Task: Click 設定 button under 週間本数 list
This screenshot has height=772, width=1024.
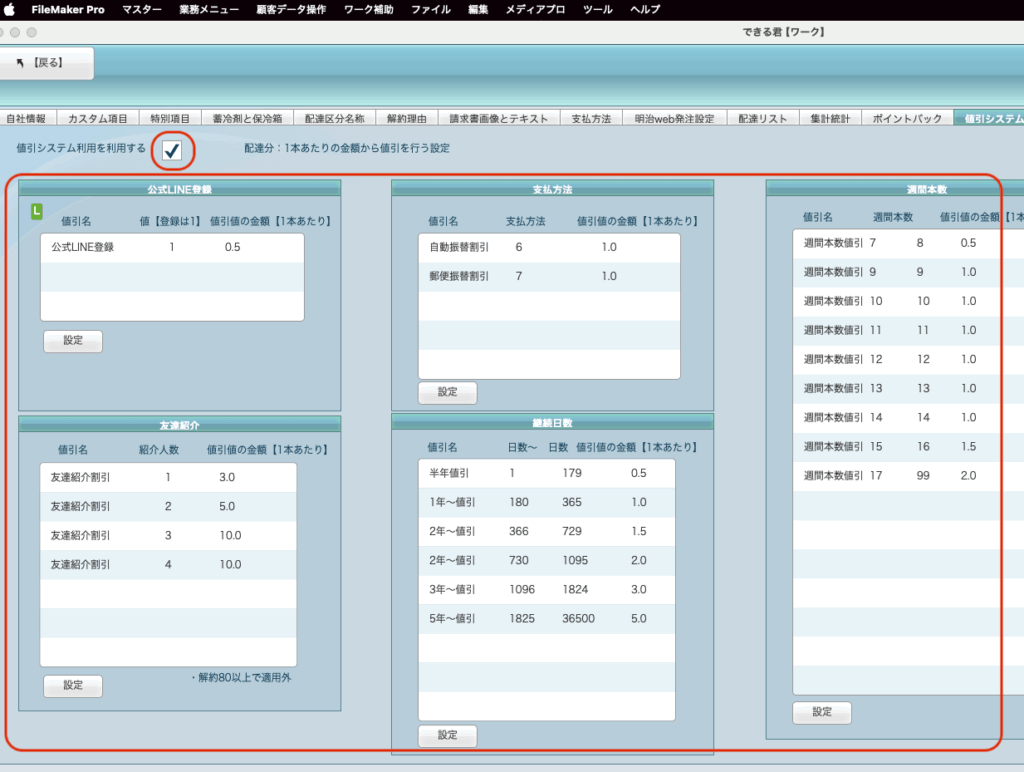Action: tap(821, 713)
